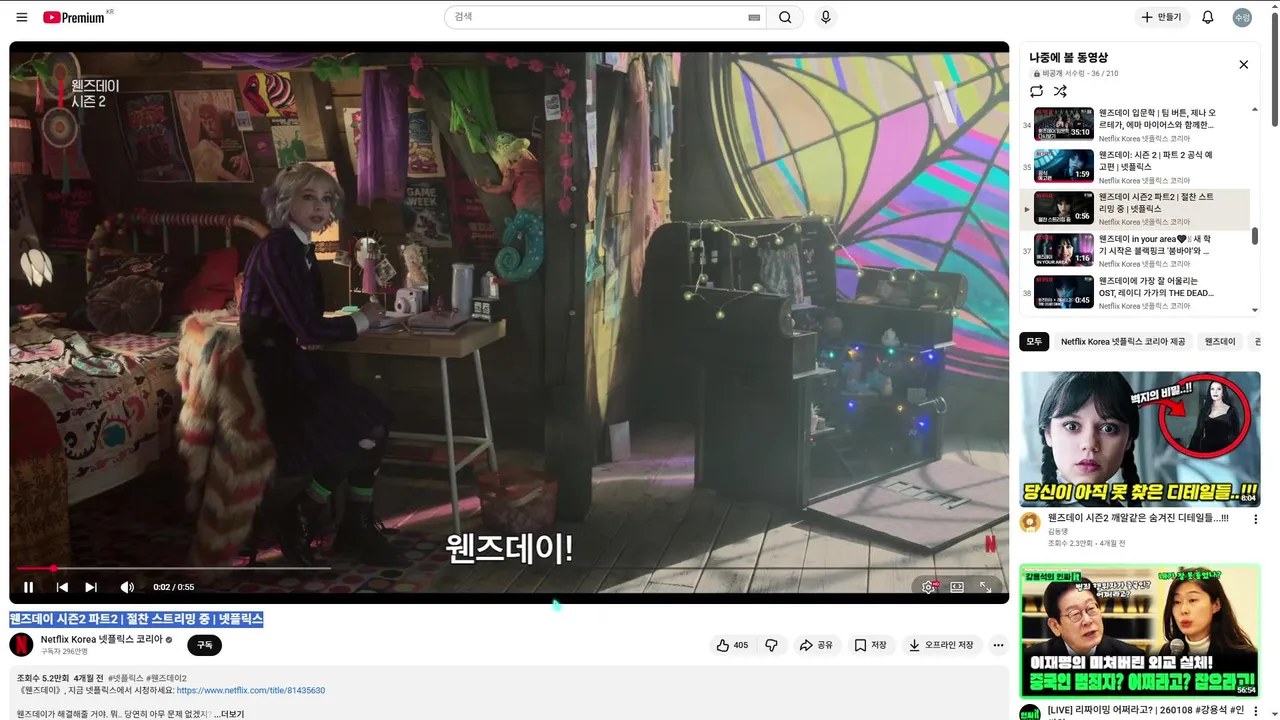
Task: Click the 오프라인 저장 download button
Action: 941,645
